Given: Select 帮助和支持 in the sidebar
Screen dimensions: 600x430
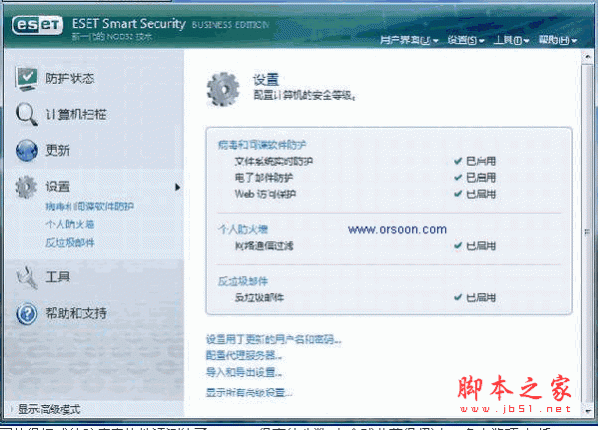Looking at the screenshot, I should 76,313.
